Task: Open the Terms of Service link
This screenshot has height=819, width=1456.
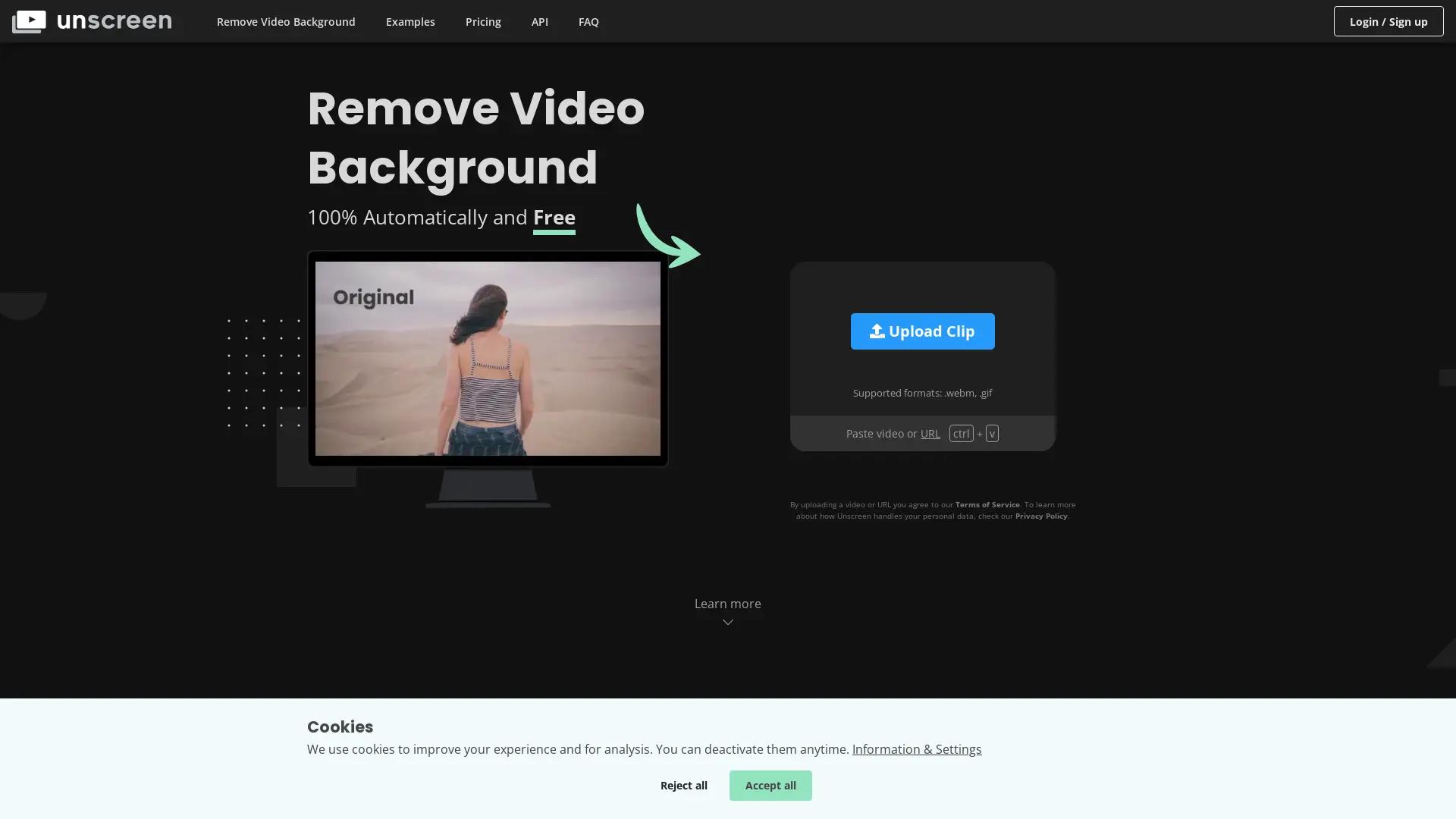Action: tap(987, 504)
